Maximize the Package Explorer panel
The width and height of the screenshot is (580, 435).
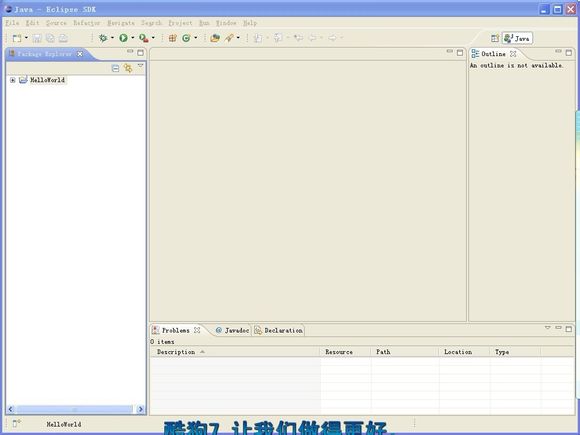click(x=141, y=53)
